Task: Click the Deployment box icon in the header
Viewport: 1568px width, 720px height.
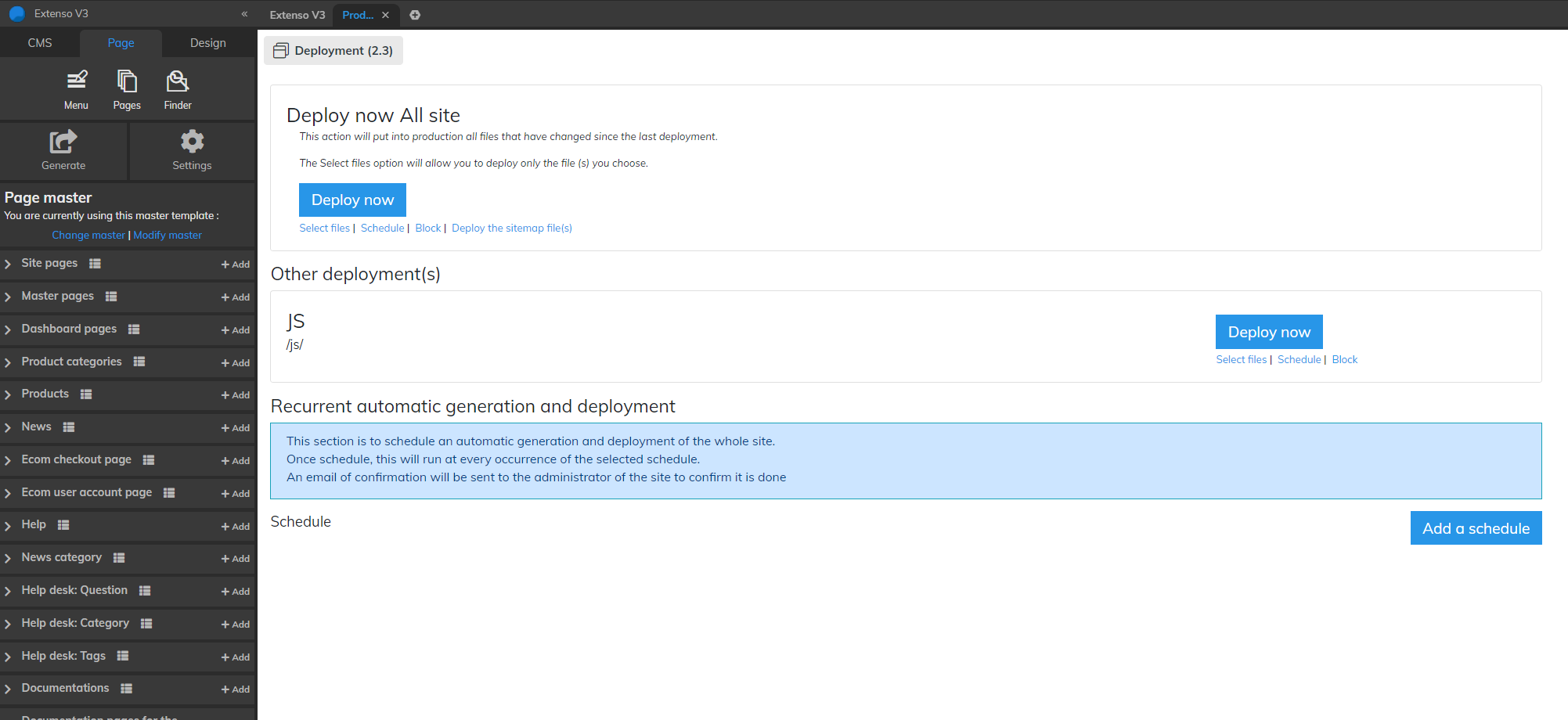Action: pyautogui.click(x=280, y=50)
